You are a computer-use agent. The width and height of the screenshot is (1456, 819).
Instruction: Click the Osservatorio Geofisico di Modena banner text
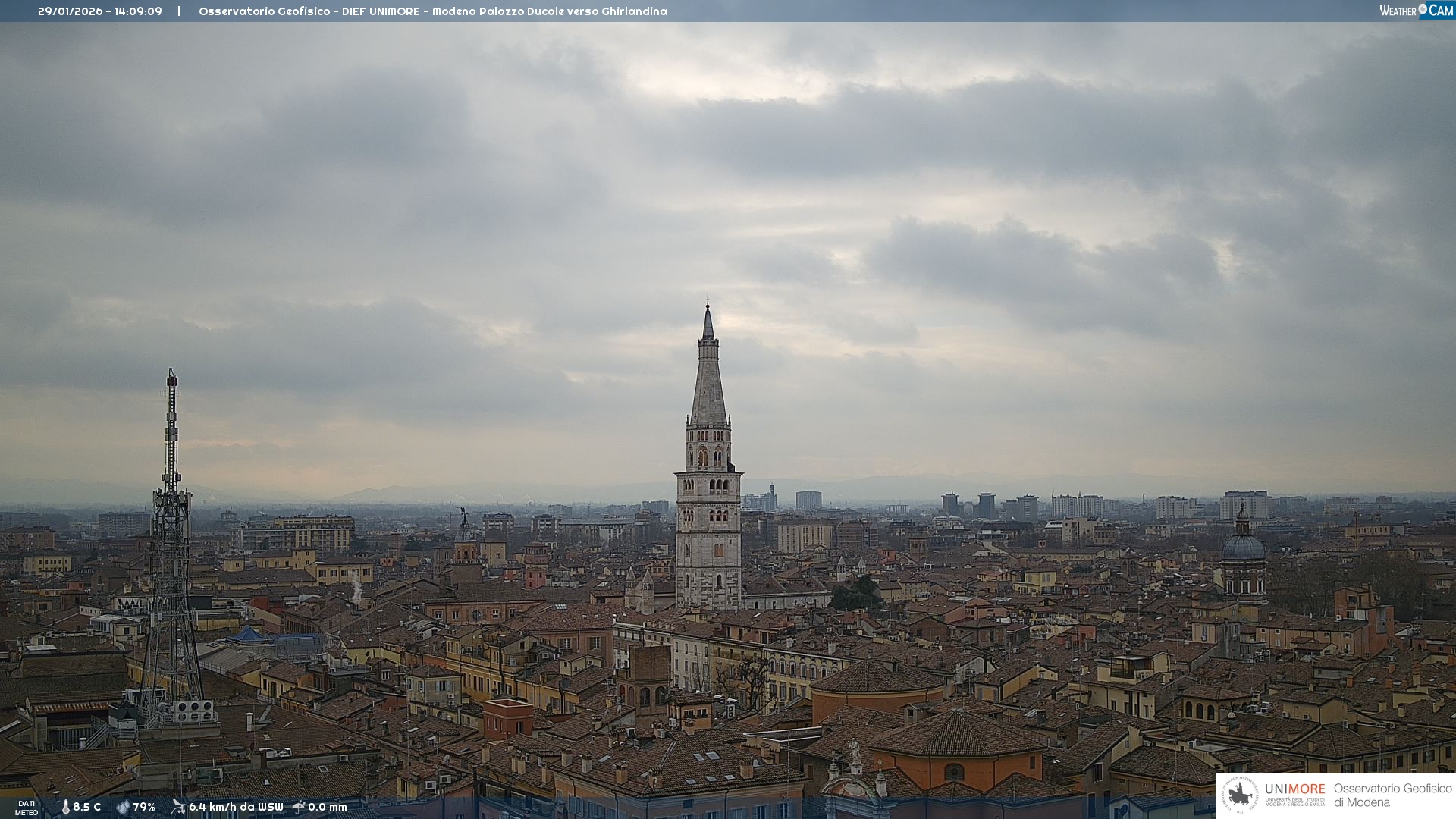tap(1392, 795)
